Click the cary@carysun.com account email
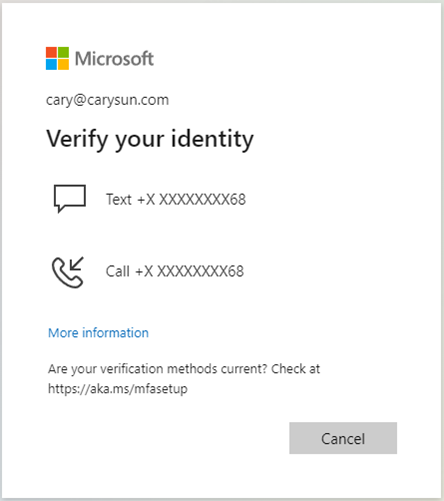The image size is (444, 501). (107, 100)
